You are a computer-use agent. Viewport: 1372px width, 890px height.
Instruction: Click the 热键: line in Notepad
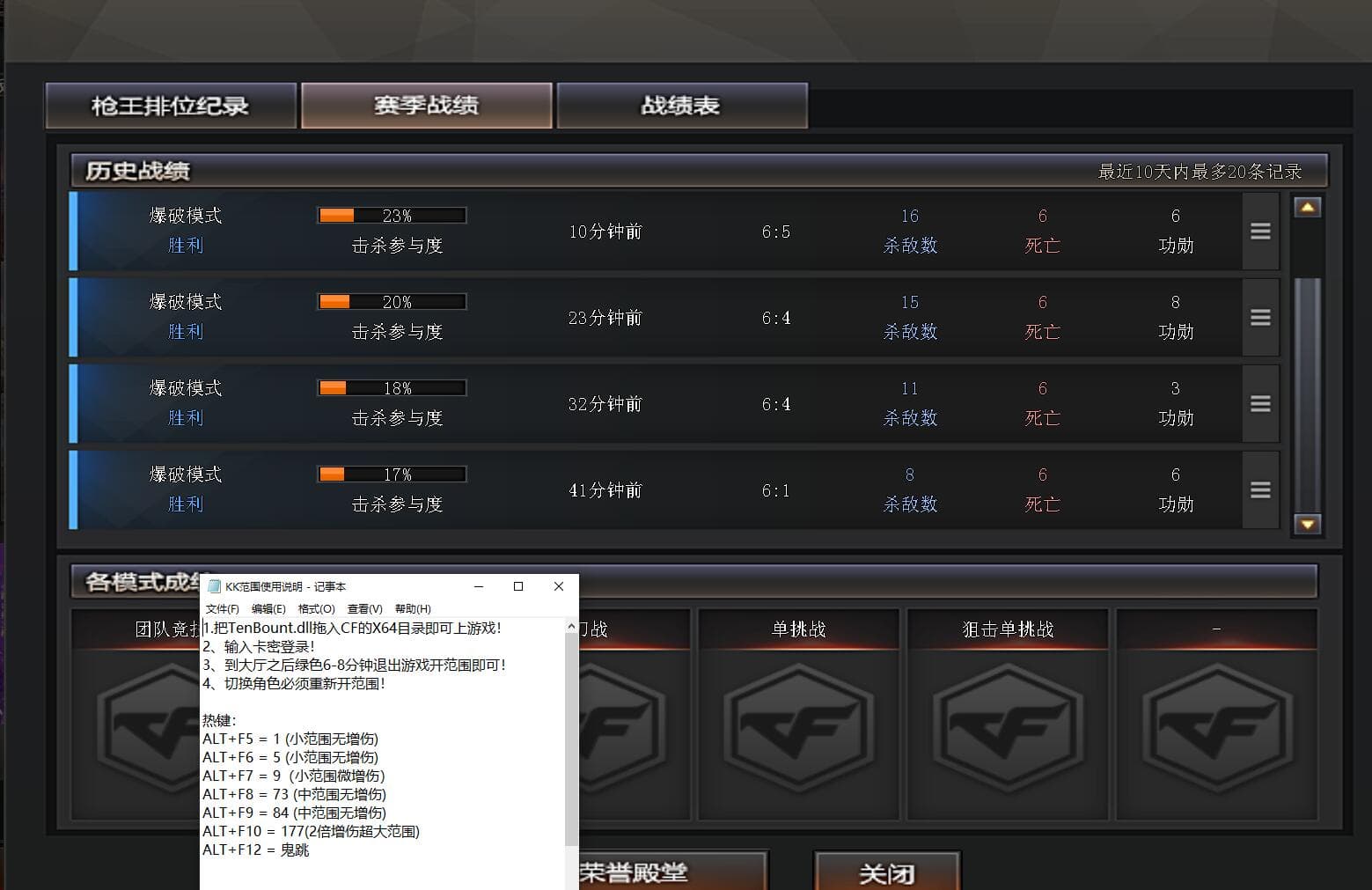[219, 721]
